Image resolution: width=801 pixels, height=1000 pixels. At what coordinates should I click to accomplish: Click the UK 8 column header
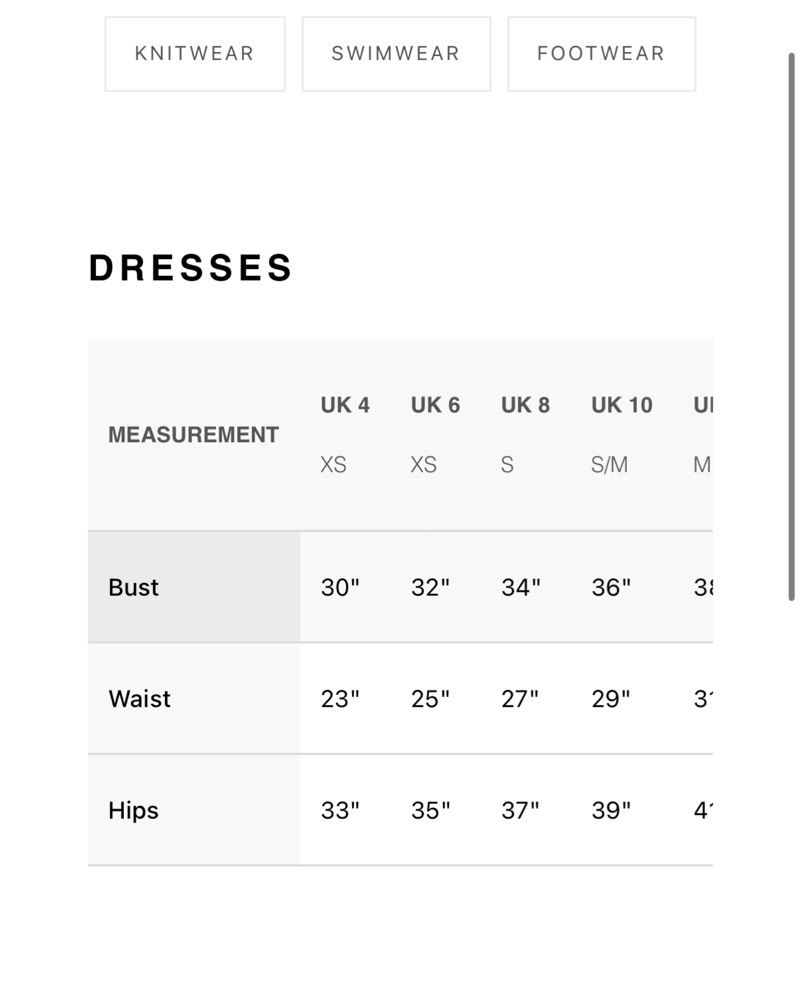(x=525, y=405)
